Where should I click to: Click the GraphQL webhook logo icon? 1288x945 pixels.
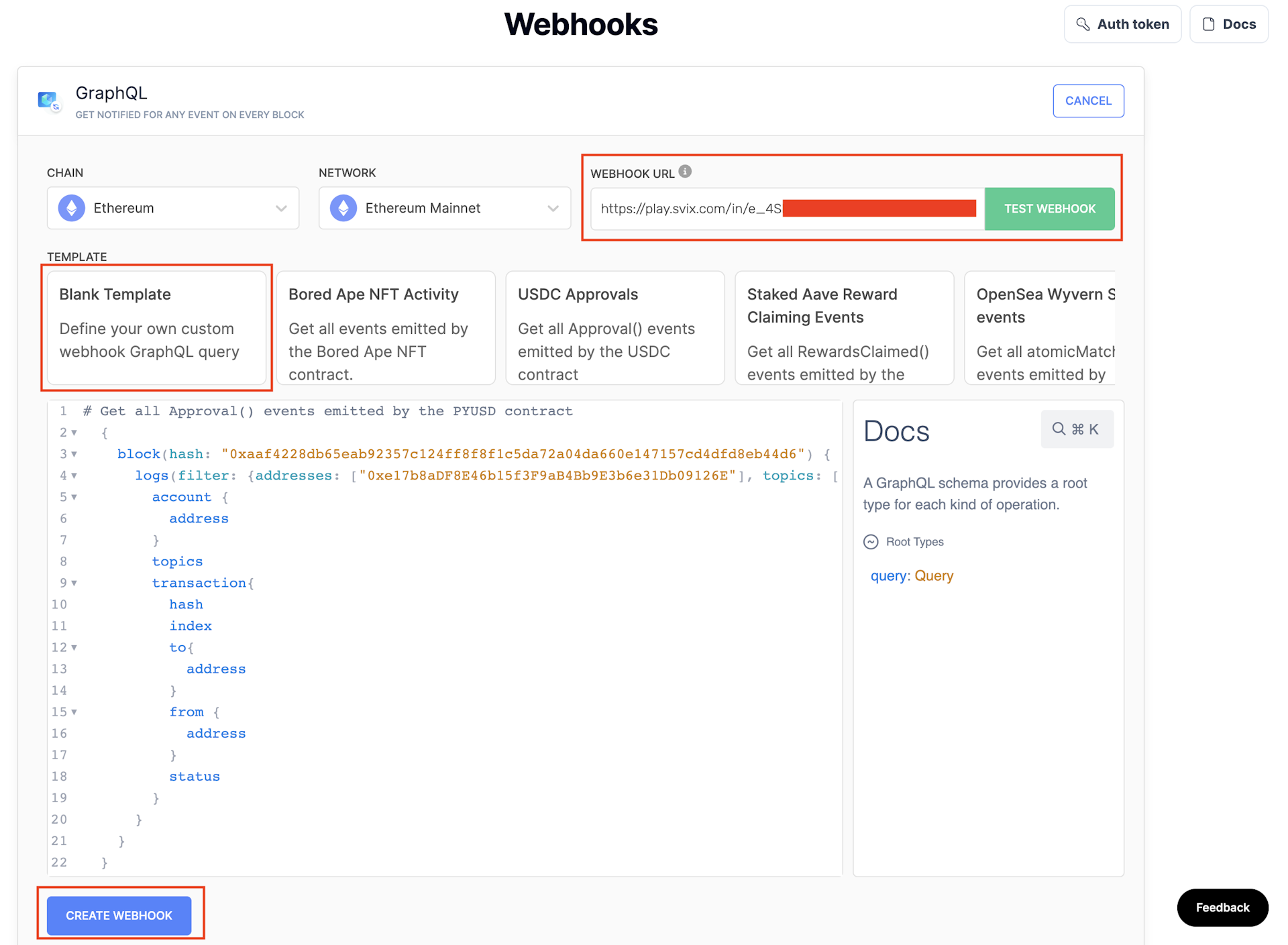pos(49,101)
